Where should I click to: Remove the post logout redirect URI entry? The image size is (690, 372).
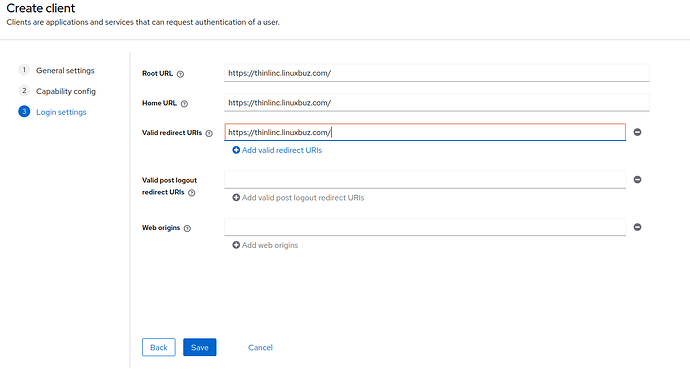(637, 180)
